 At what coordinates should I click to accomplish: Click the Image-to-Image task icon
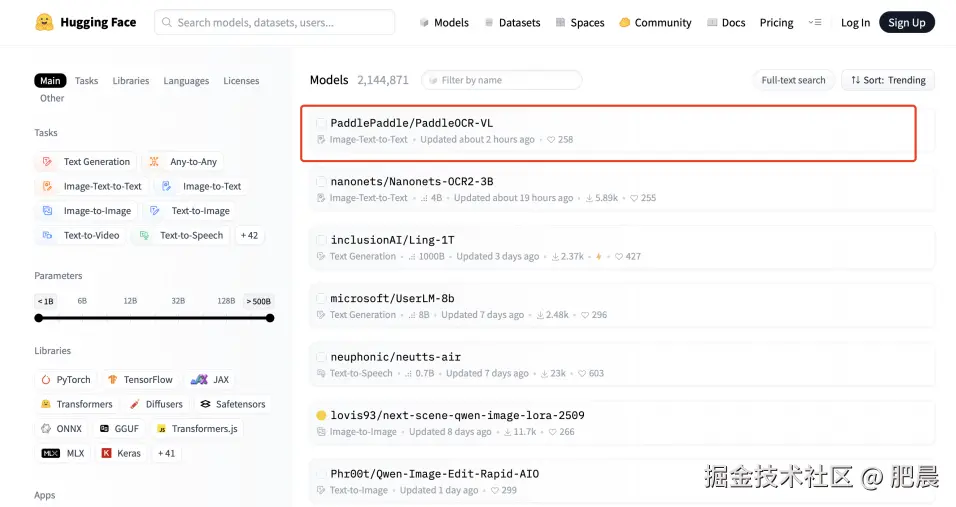47,210
